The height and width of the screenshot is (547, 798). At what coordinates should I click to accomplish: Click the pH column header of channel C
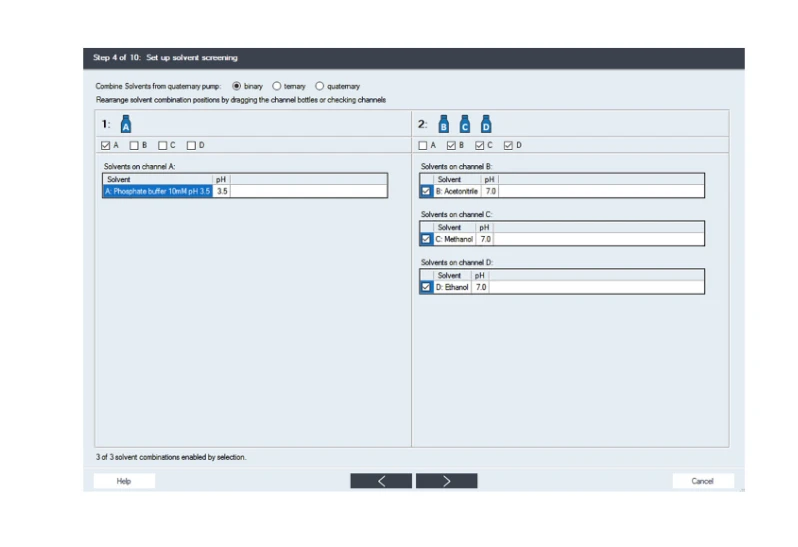pyautogui.click(x=484, y=227)
